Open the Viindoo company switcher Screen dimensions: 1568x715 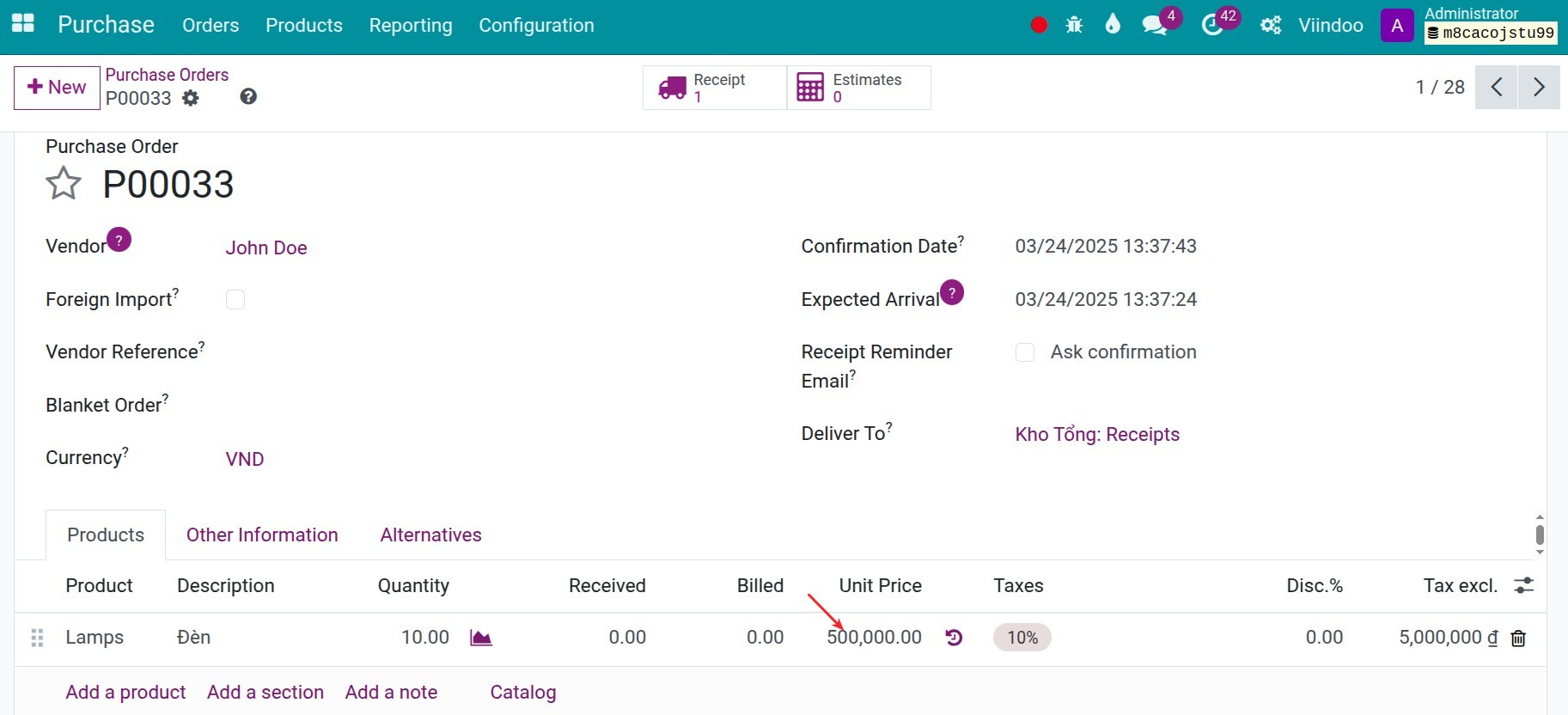pos(1331,25)
